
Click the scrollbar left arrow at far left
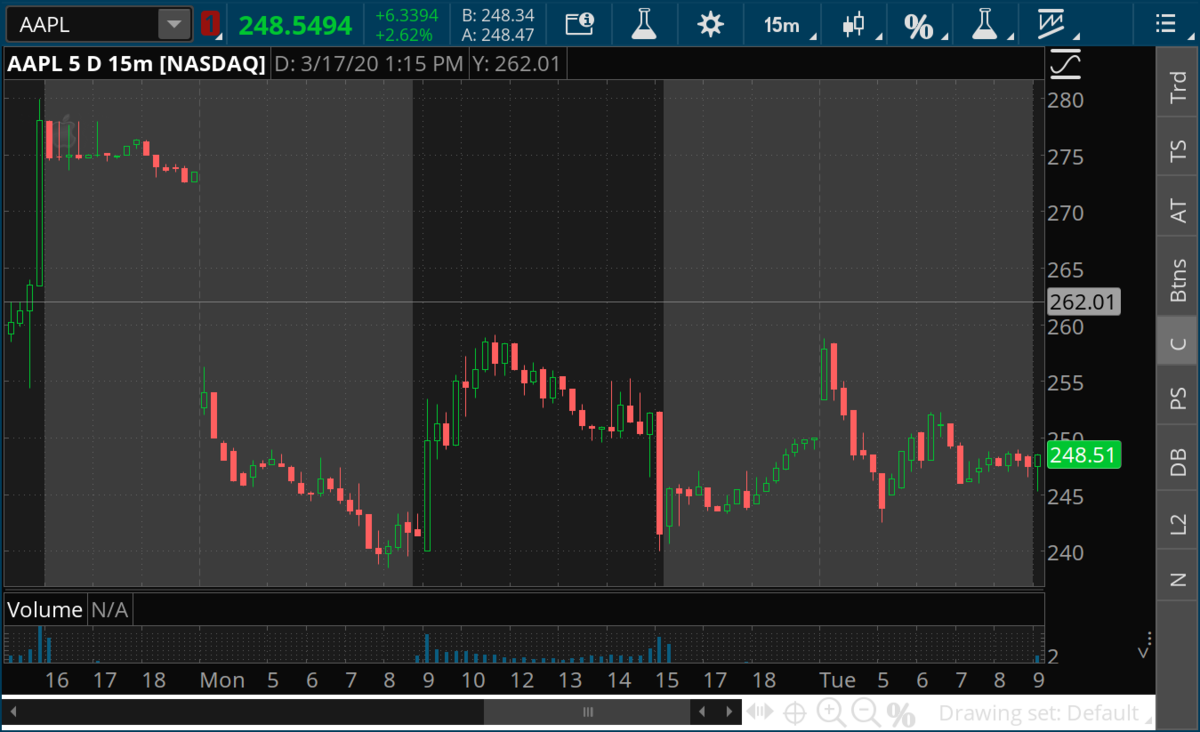pyautogui.click(x=15, y=712)
